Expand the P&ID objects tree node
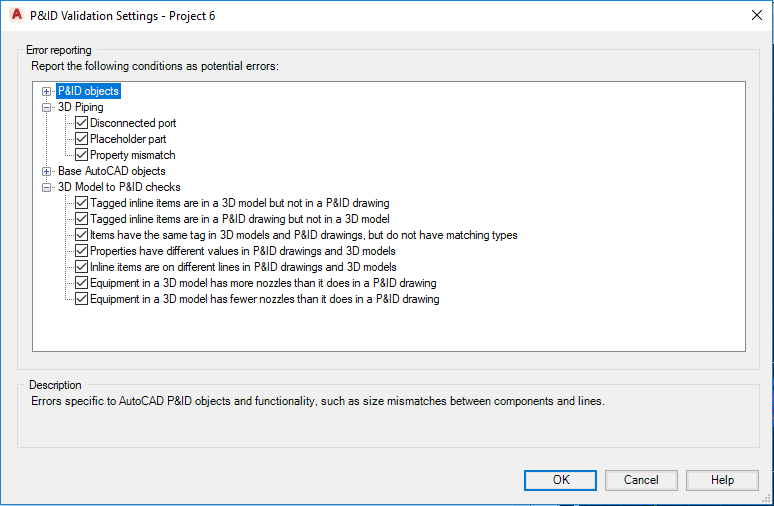The height and width of the screenshot is (506, 774). [47, 91]
